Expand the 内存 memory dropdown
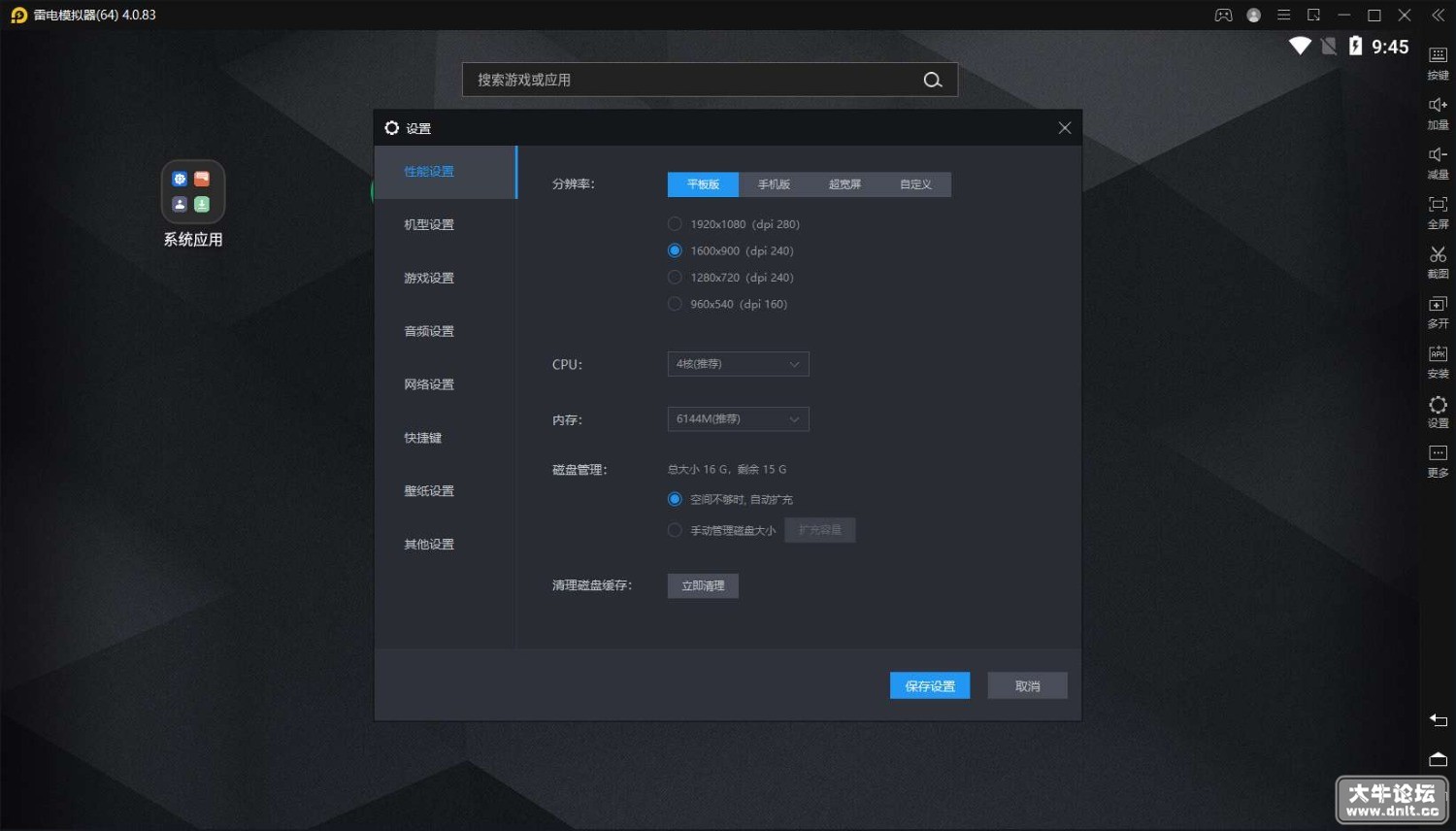The height and width of the screenshot is (831, 1456). point(738,419)
